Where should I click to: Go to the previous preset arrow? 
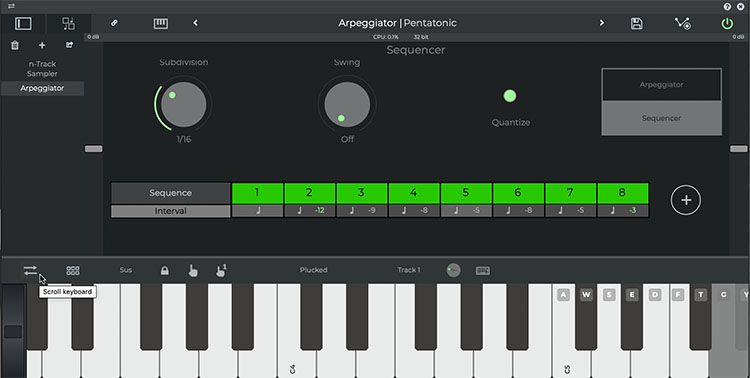pyautogui.click(x=195, y=23)
